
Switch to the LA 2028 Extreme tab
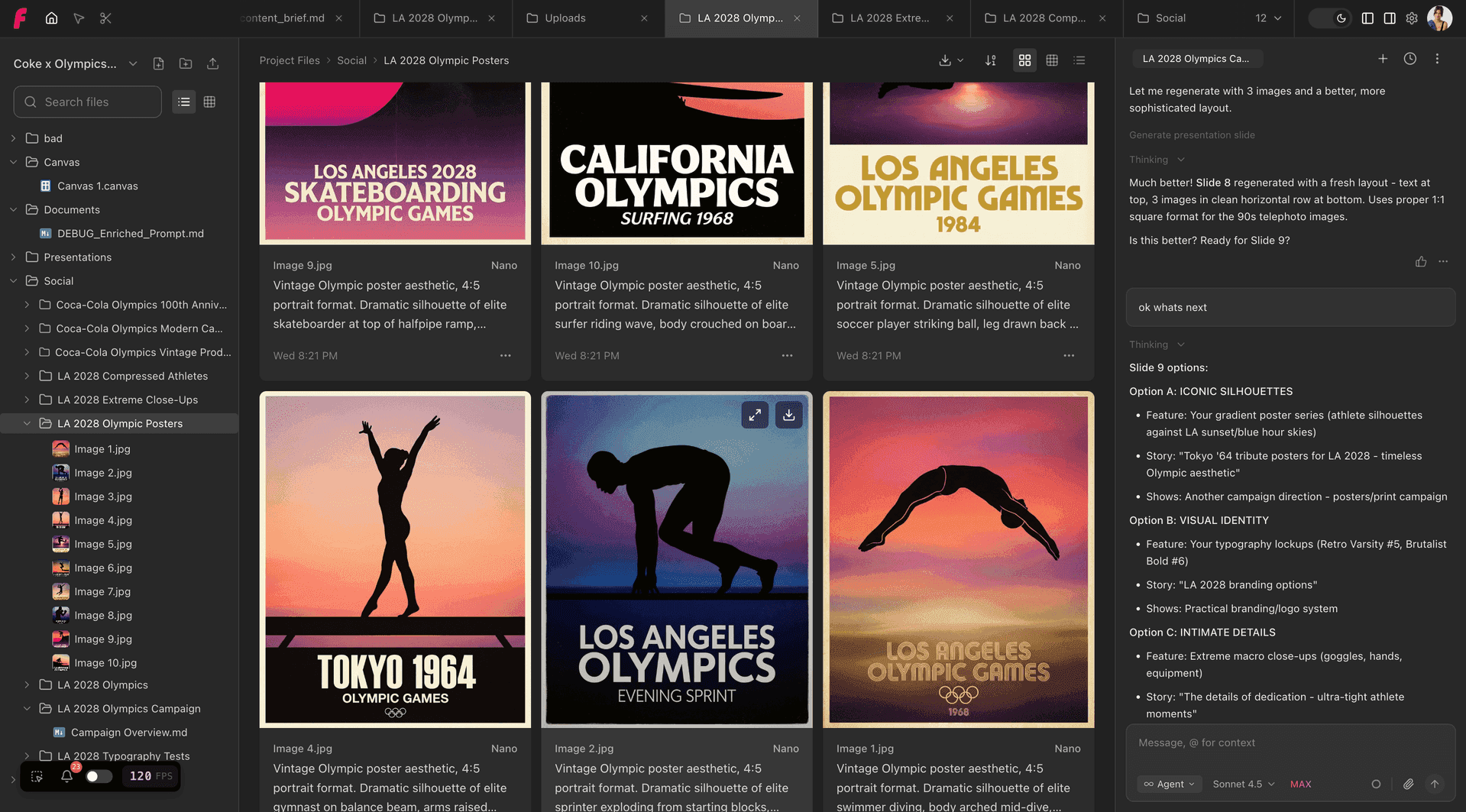coord(889,18)
